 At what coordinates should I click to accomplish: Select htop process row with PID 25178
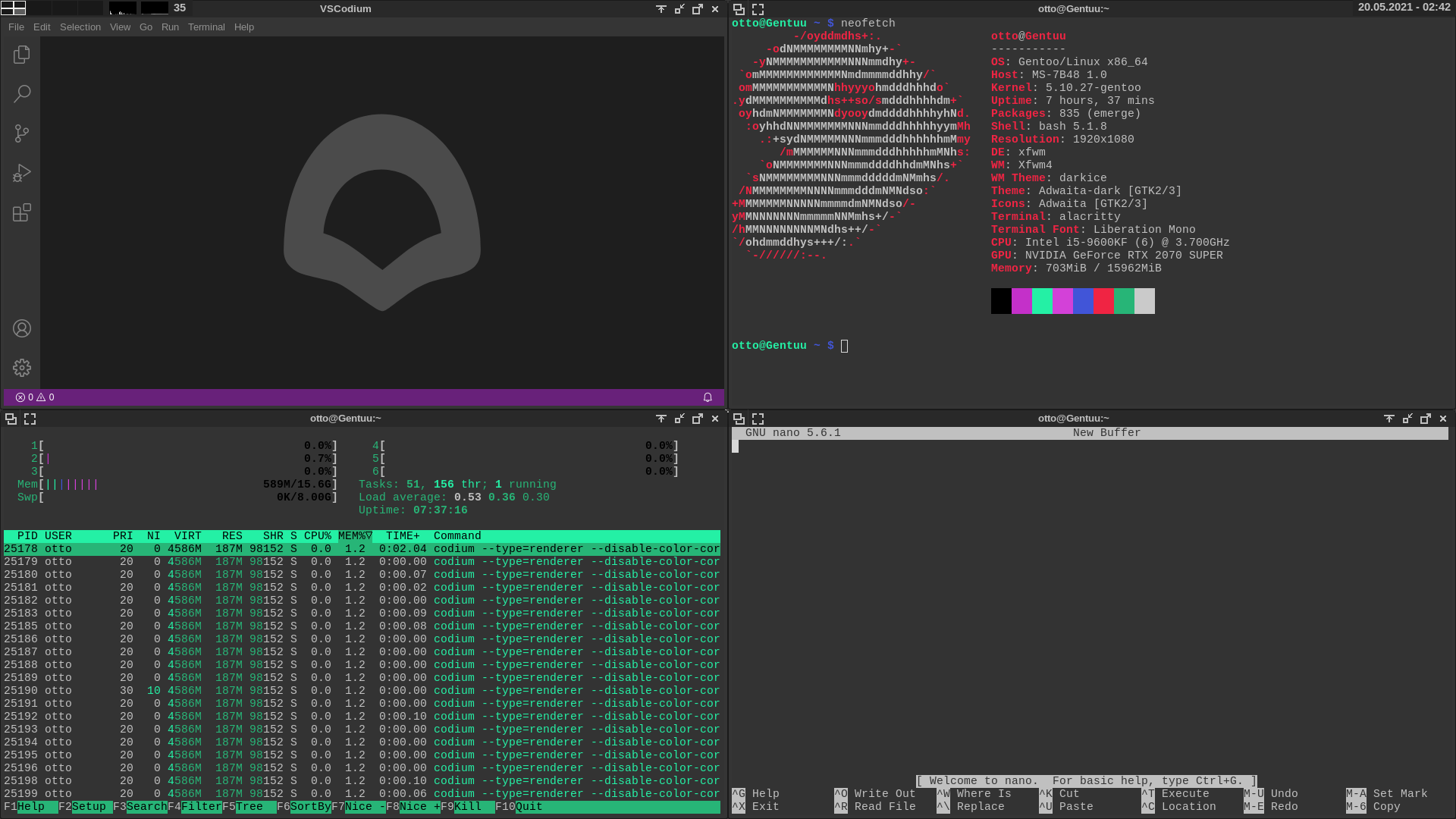tap(362, 549)
